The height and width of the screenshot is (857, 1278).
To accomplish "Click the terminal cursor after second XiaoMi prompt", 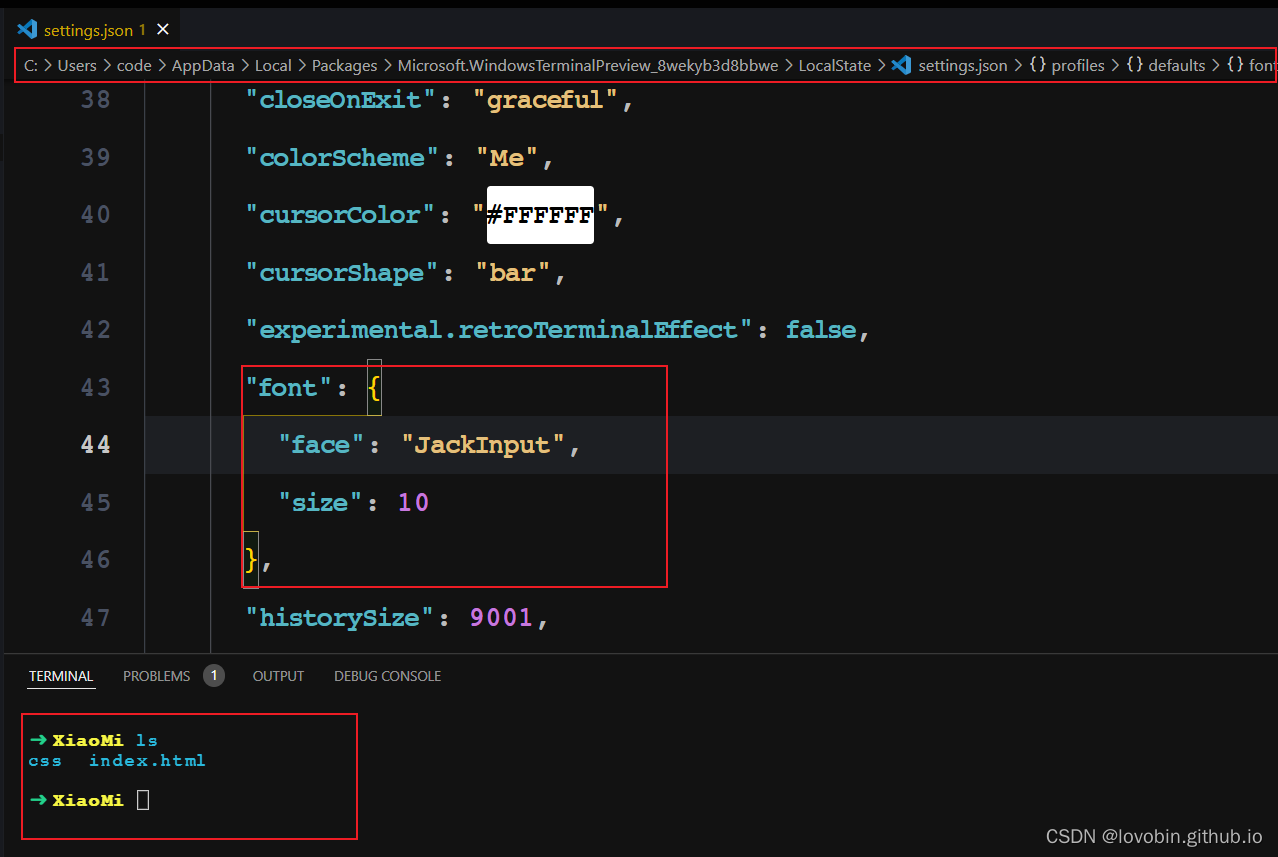I will pos(143,800).
